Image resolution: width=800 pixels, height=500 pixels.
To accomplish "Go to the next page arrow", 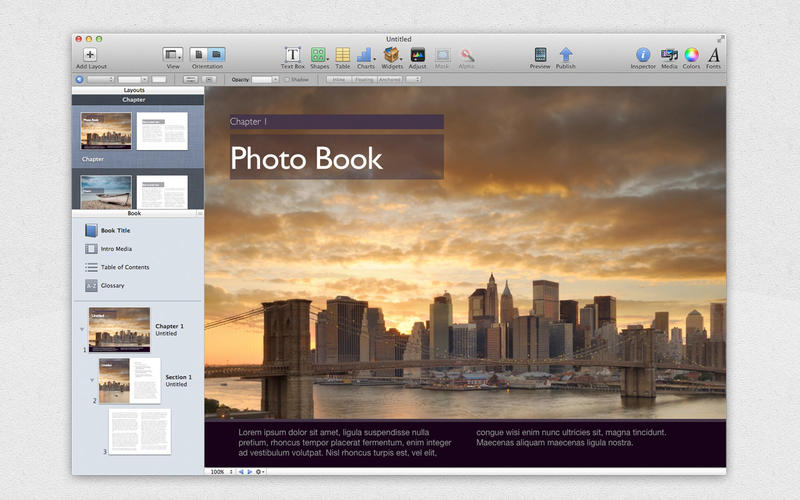I will pyautogui.click(x=249, y=472).
